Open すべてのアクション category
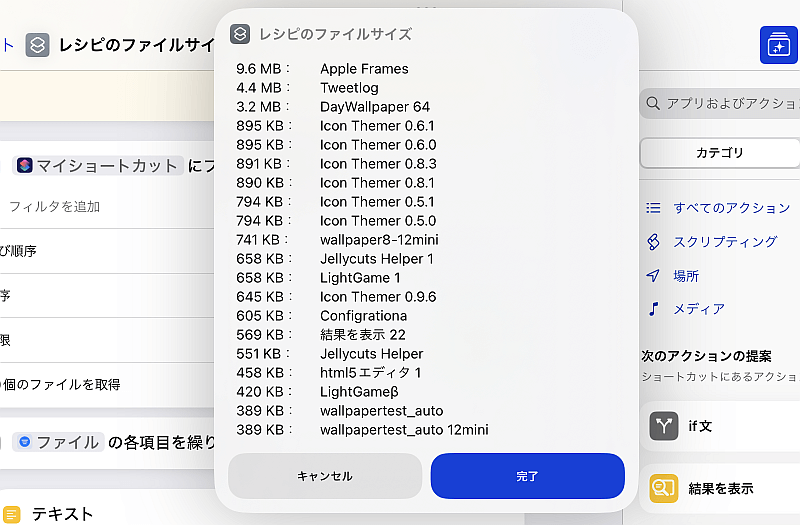The image size is (800, 525). [x=731, y=208]
